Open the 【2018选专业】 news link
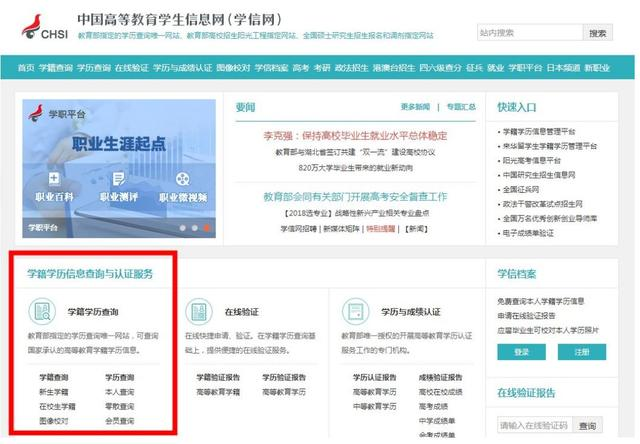 pyautogui.click(x=355, y=213)
